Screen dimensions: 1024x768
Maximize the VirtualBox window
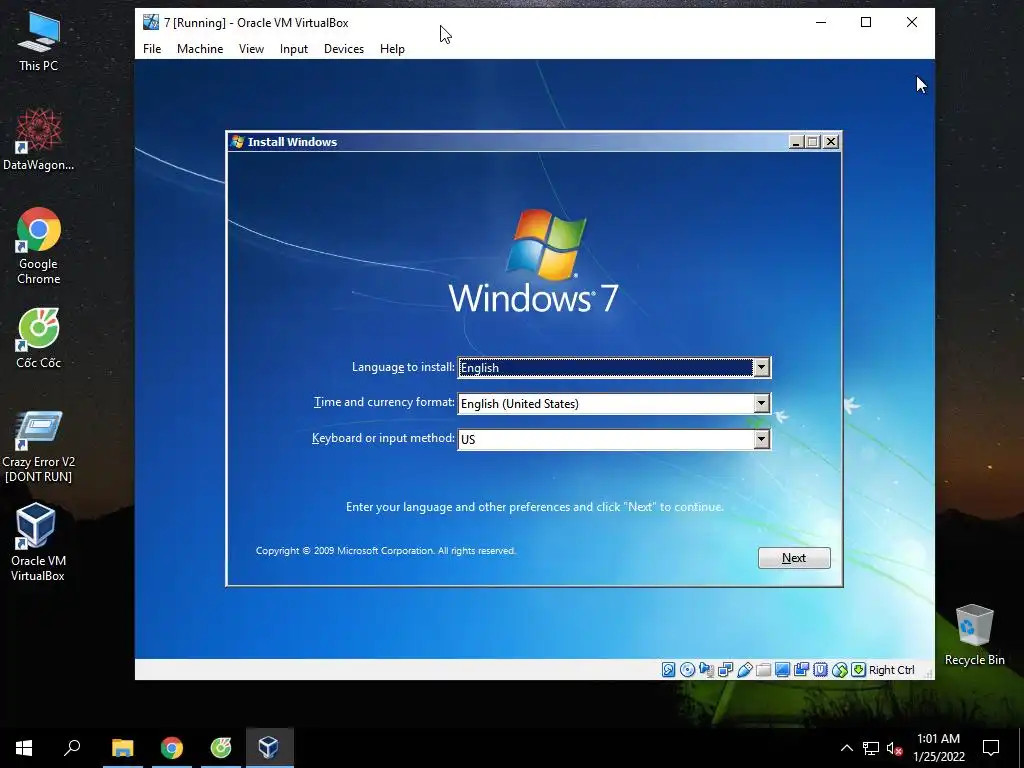coord(866,22)
